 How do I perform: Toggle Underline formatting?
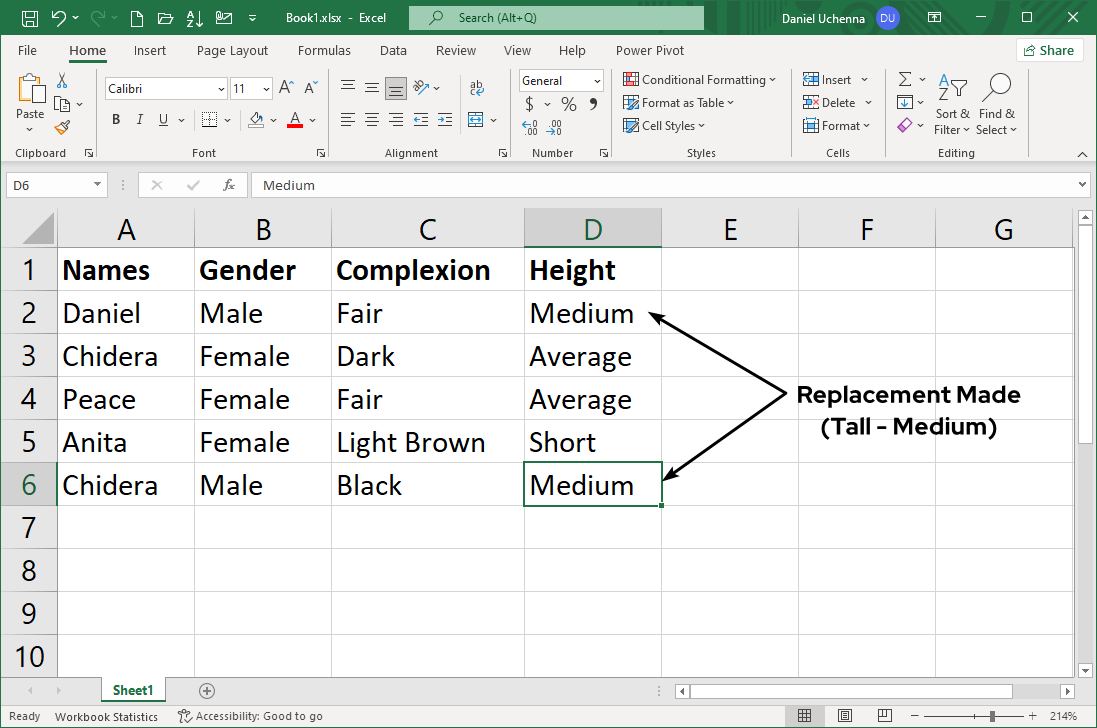point(163,120)
